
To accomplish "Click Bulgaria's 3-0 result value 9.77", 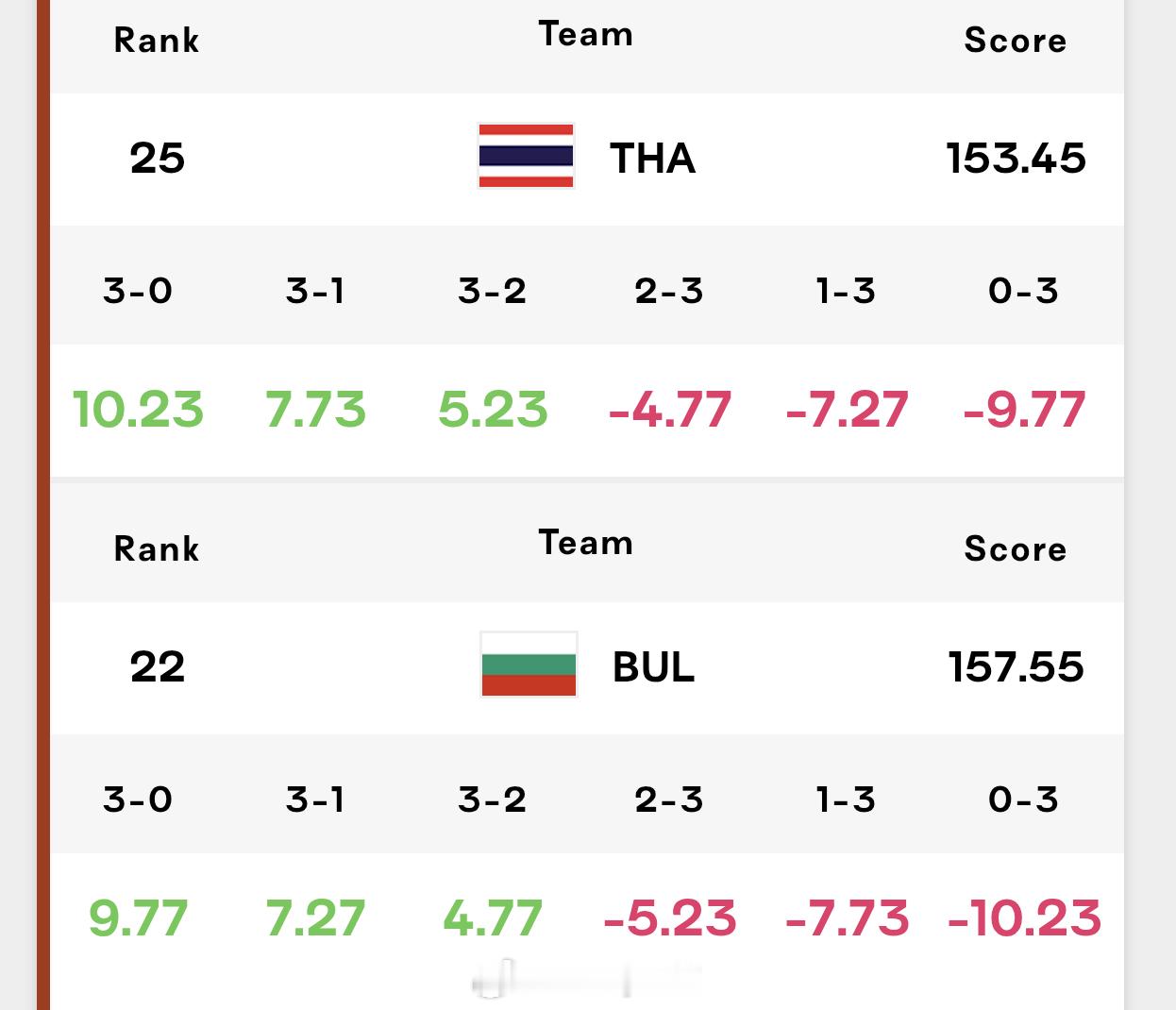I will point(138,918).
